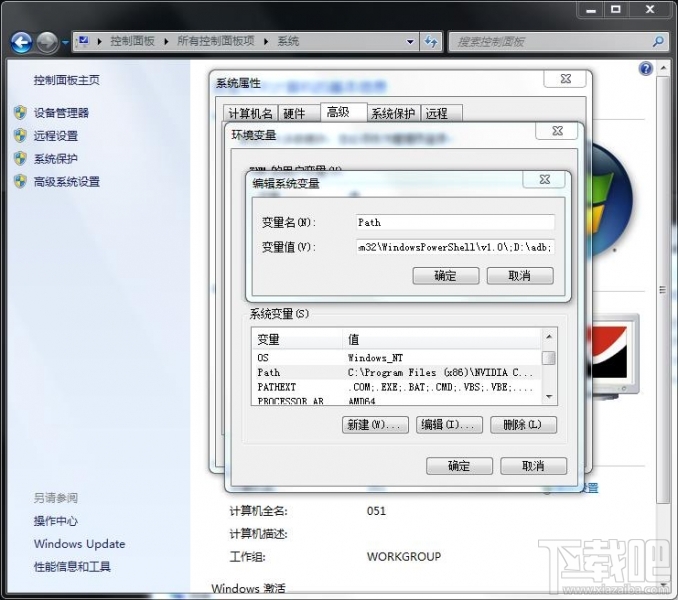The image size is (678, 600).
Task: Switch to the 系统保护 tab in 系统属性
Action: (393, 114)
